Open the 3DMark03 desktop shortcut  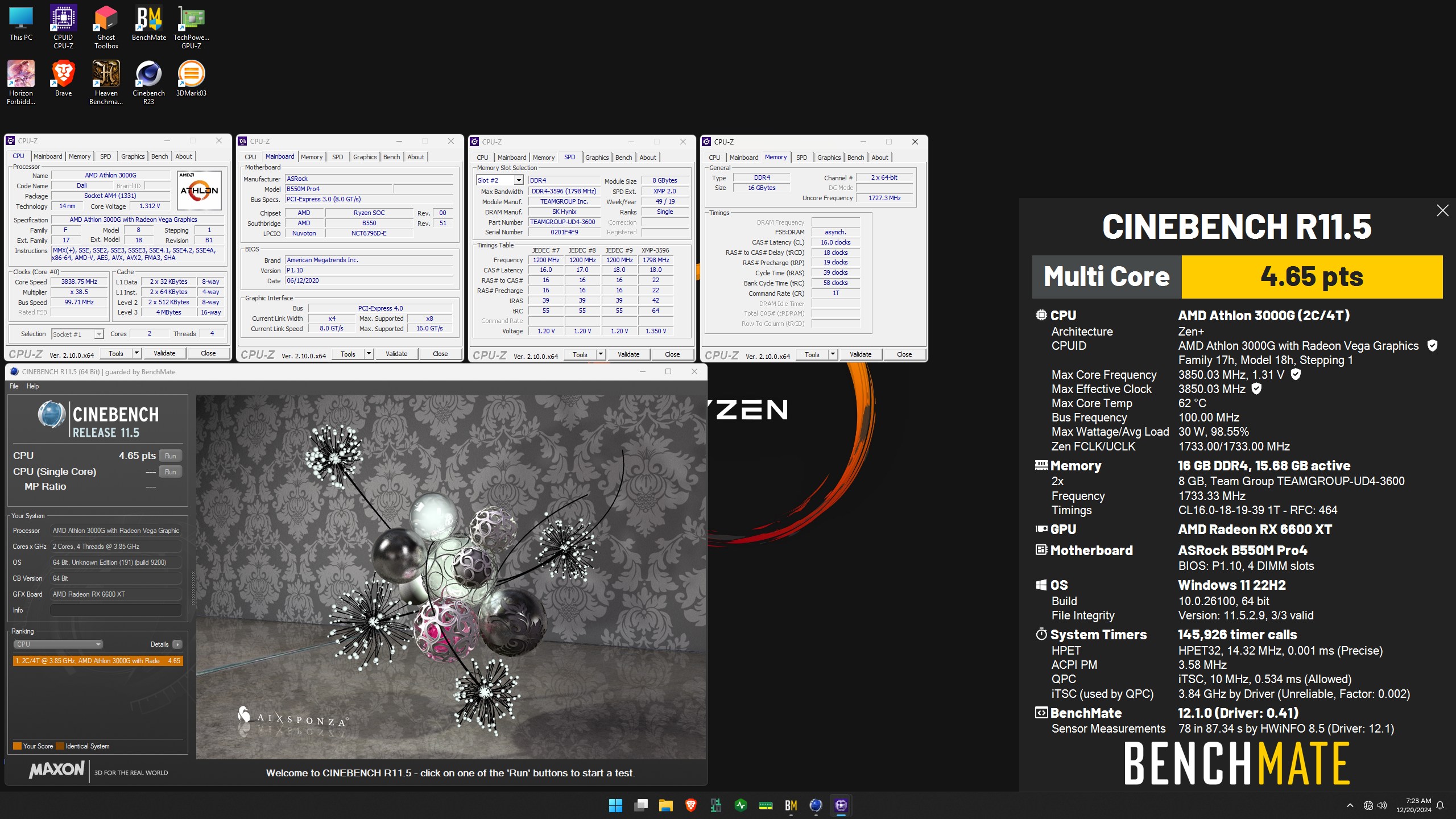coord(192,78)
